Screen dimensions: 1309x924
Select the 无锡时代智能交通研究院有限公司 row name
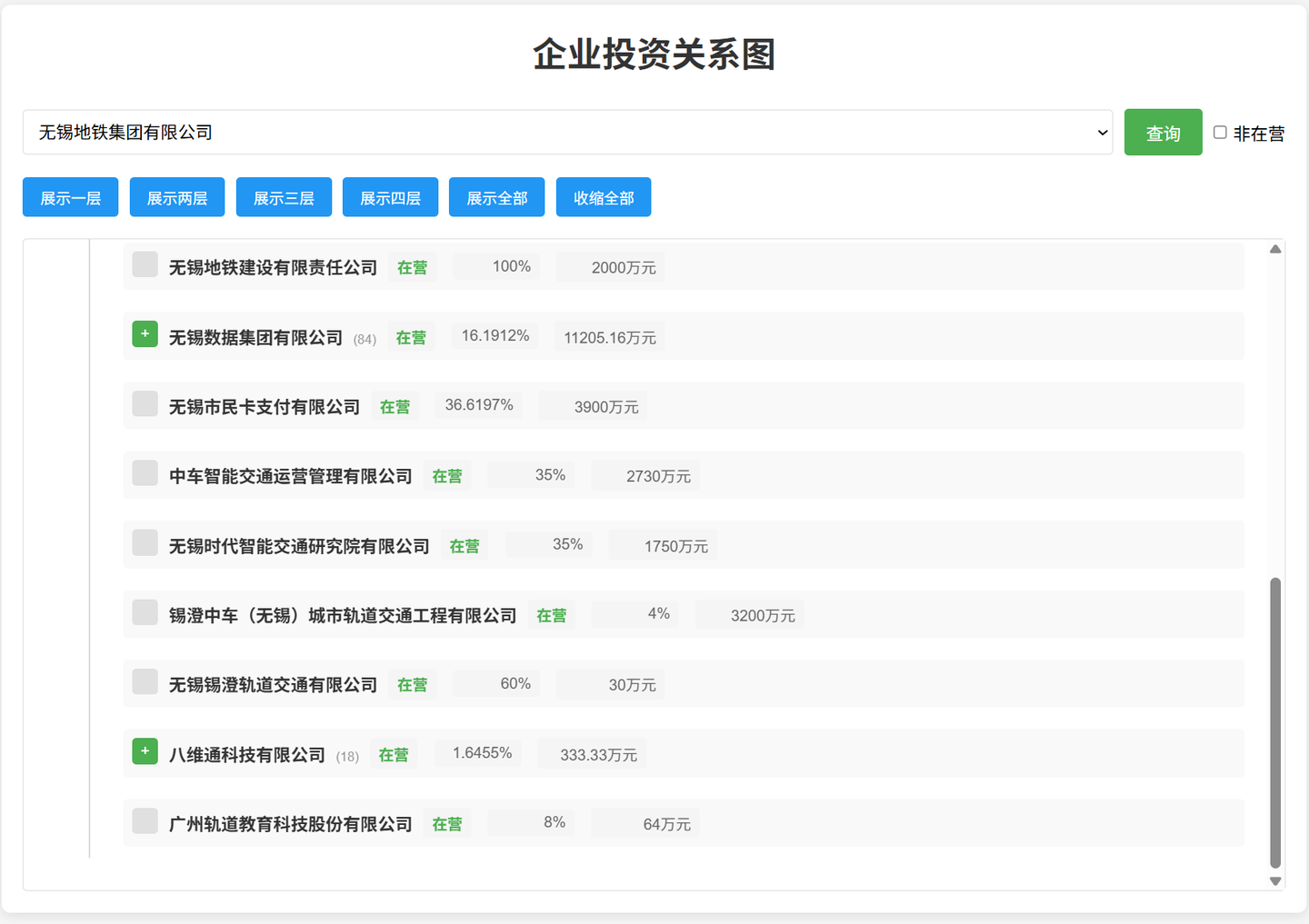299,546
